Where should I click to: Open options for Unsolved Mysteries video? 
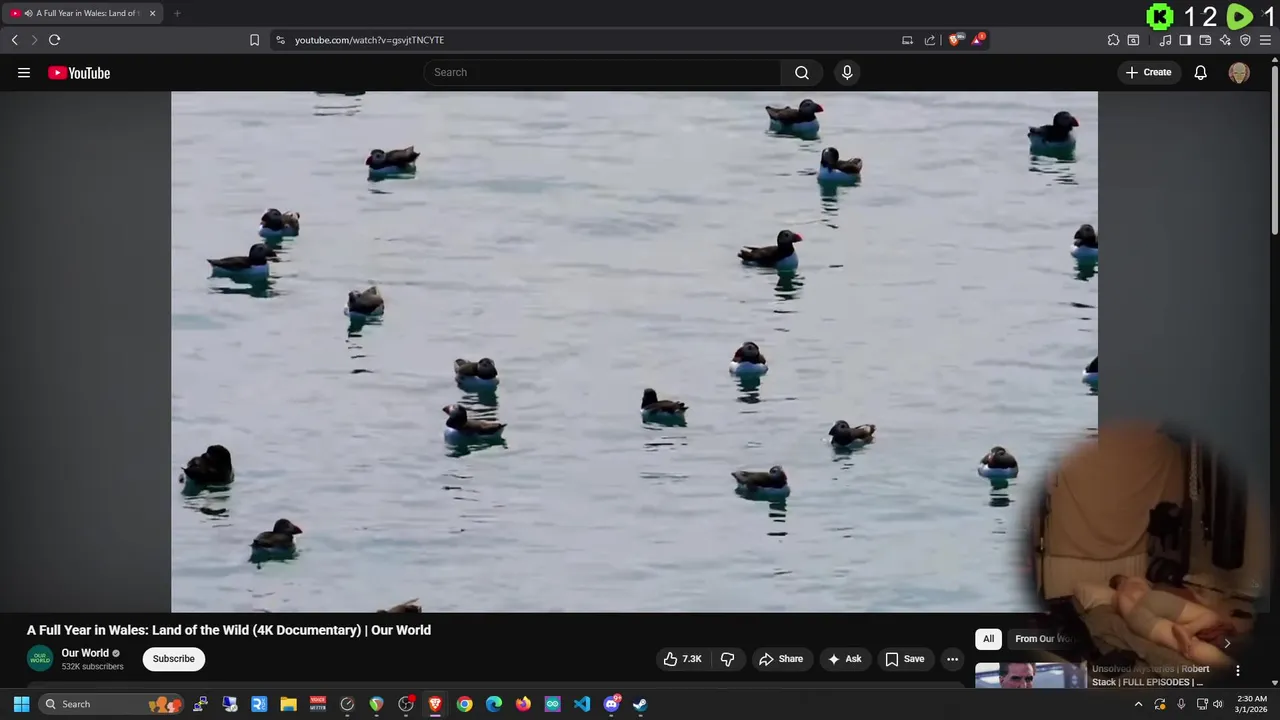[x=1238, y=671]
